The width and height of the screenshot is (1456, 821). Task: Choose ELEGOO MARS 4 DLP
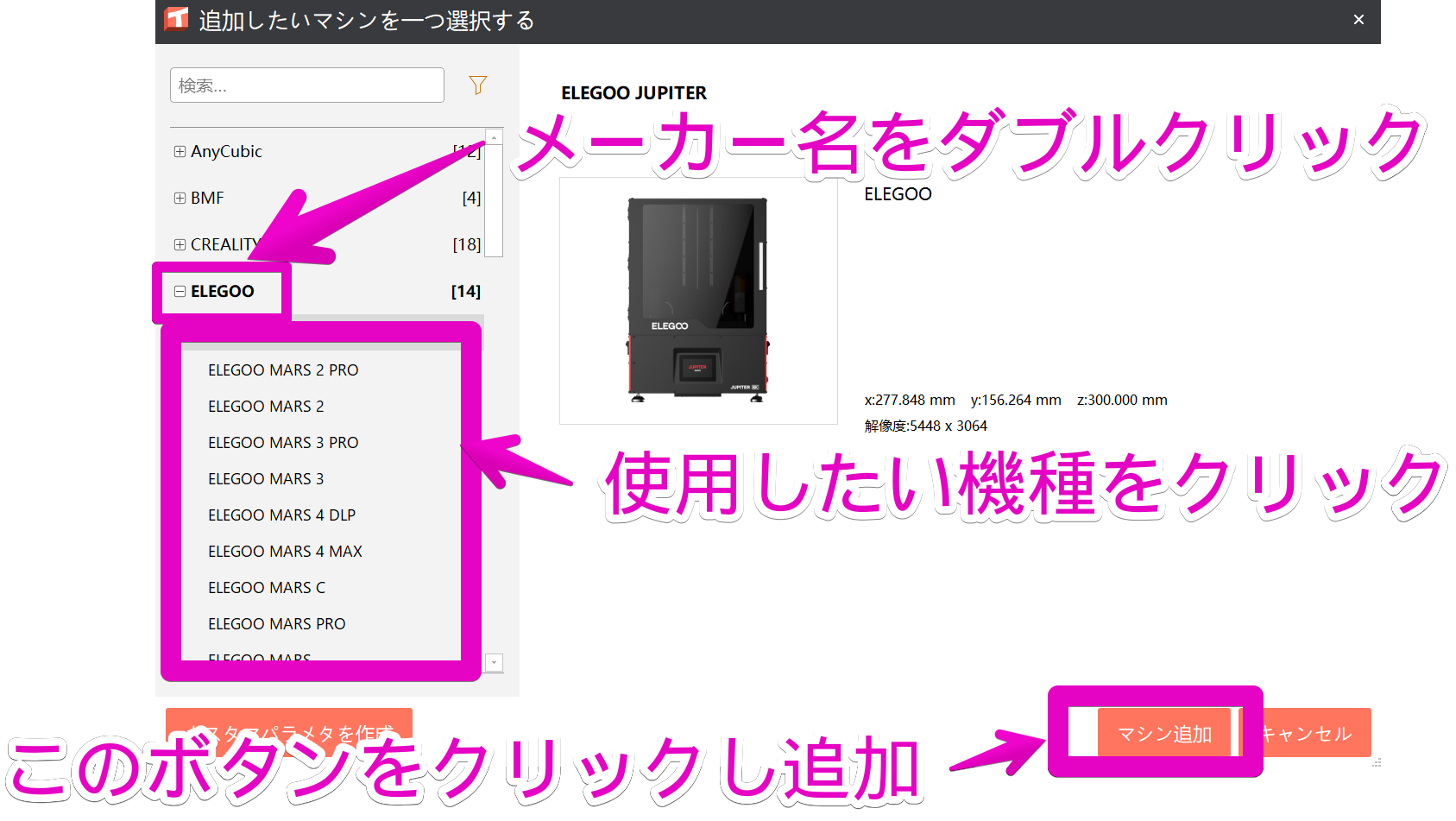tap(281, 515)
